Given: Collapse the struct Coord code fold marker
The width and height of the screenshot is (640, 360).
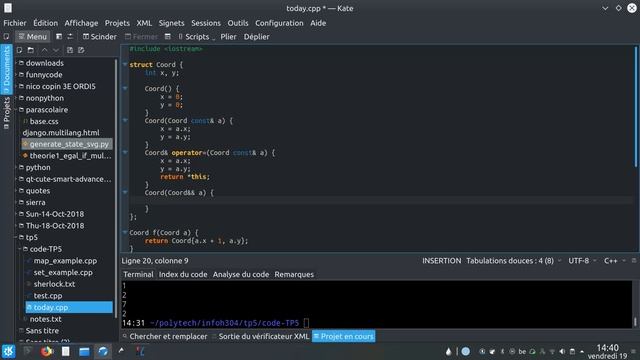Looking at the screenshot, I should [125, 64].
